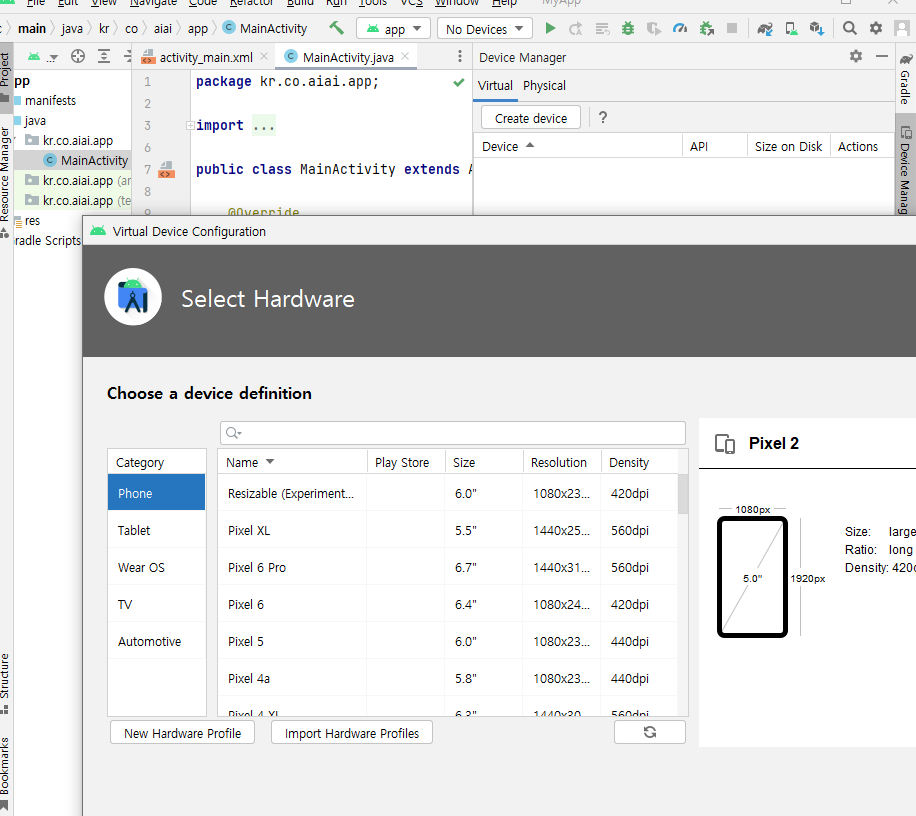Select the TV category
The width and height of the screenshot is (916, 816).
coord(157,604)
